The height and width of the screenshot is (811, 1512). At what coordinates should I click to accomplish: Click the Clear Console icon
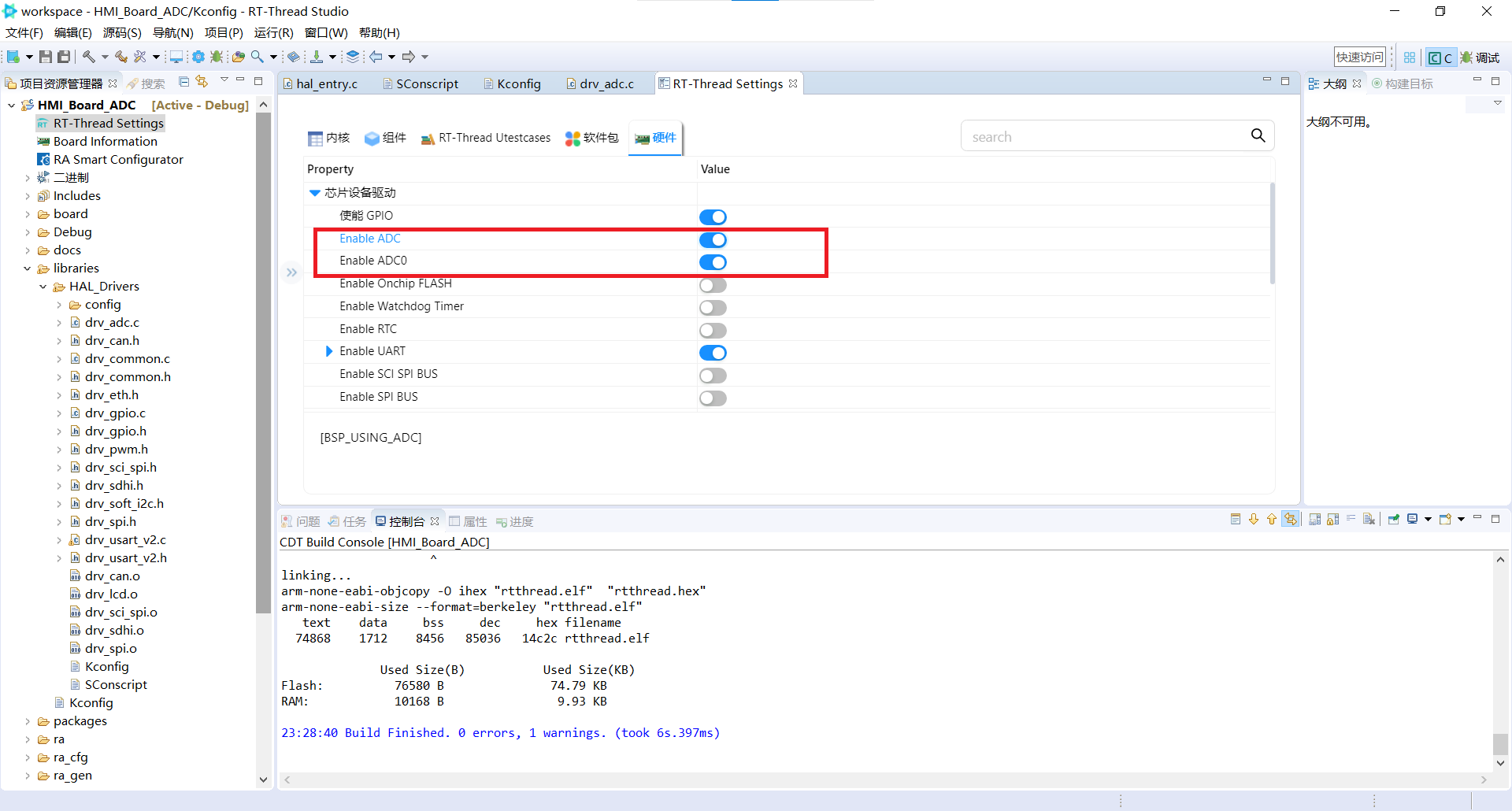click(1369, 520)
